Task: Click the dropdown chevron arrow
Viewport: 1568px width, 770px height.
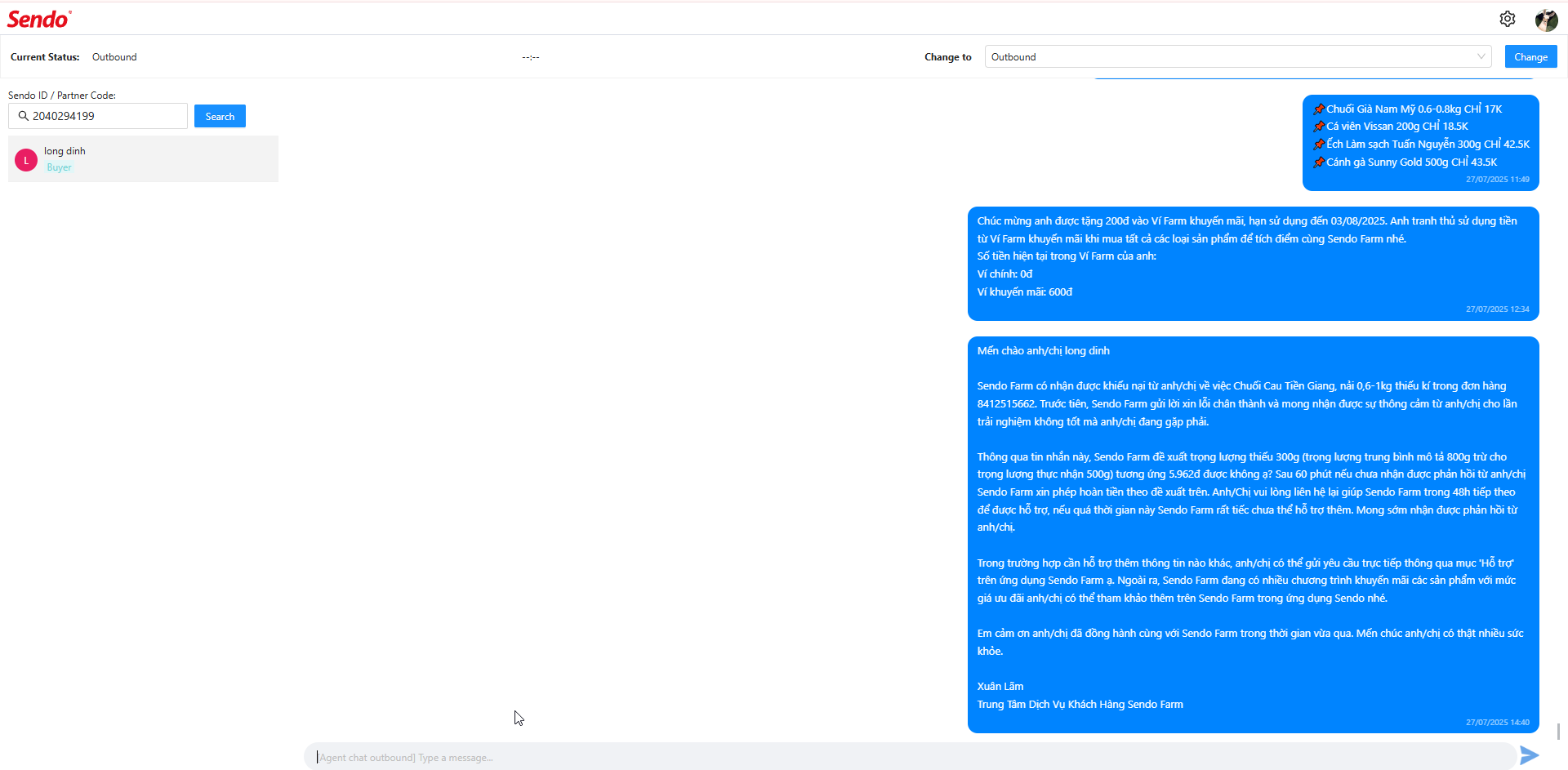Action: pos(1481,56)
